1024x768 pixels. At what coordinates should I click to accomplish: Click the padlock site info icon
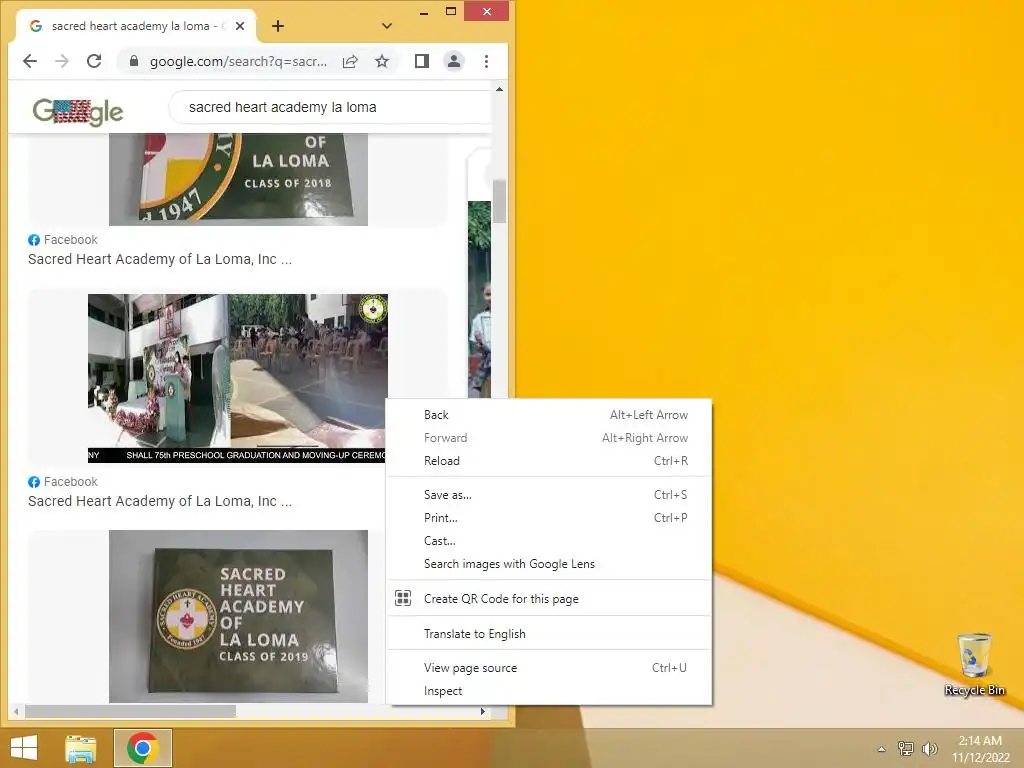134,61
